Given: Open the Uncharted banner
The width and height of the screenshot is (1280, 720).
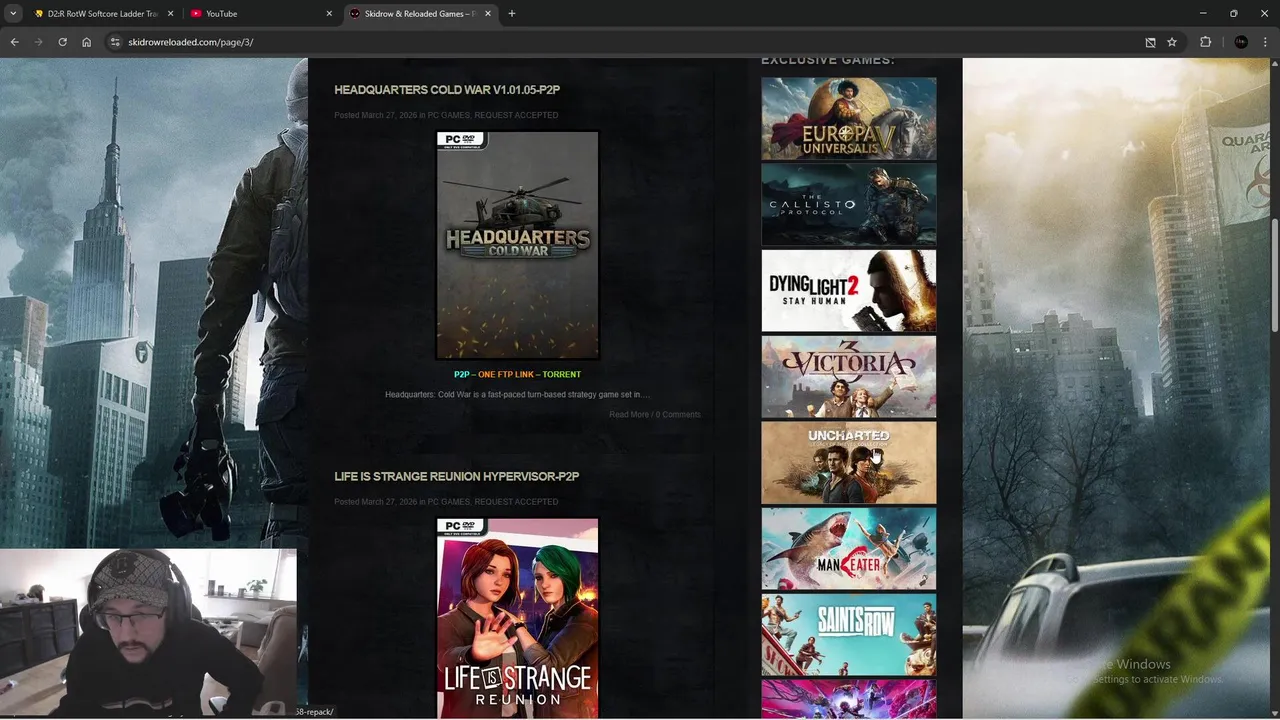Looking at the screenshot, I should [x=849, y=462].
